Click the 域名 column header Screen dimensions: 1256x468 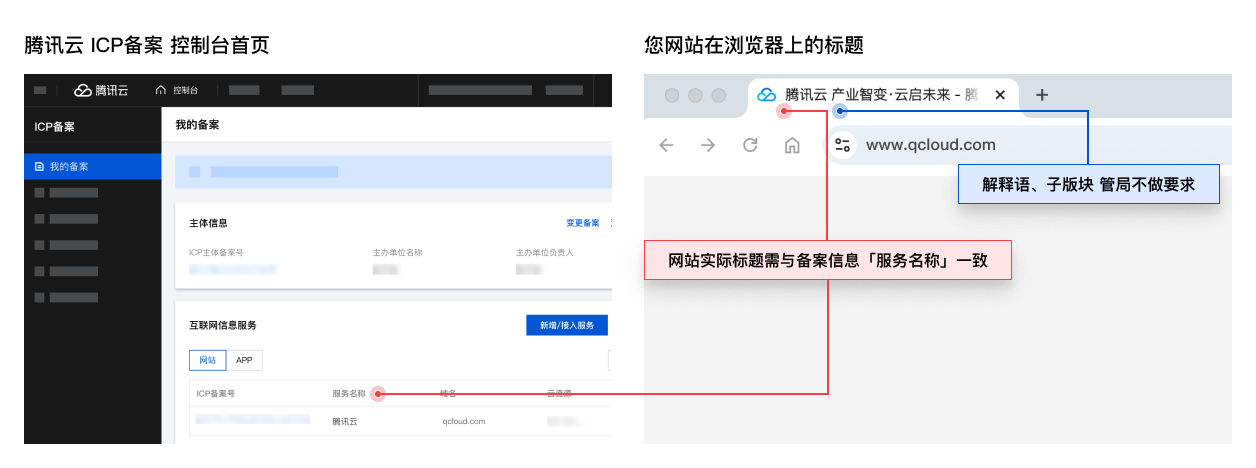449,394
